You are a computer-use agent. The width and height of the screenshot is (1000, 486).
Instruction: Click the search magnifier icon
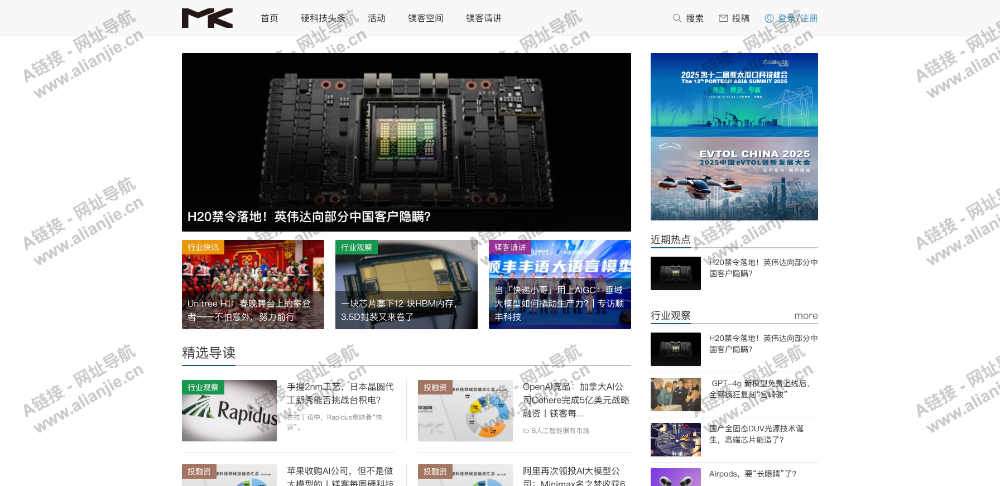click(x=677, y=18)
